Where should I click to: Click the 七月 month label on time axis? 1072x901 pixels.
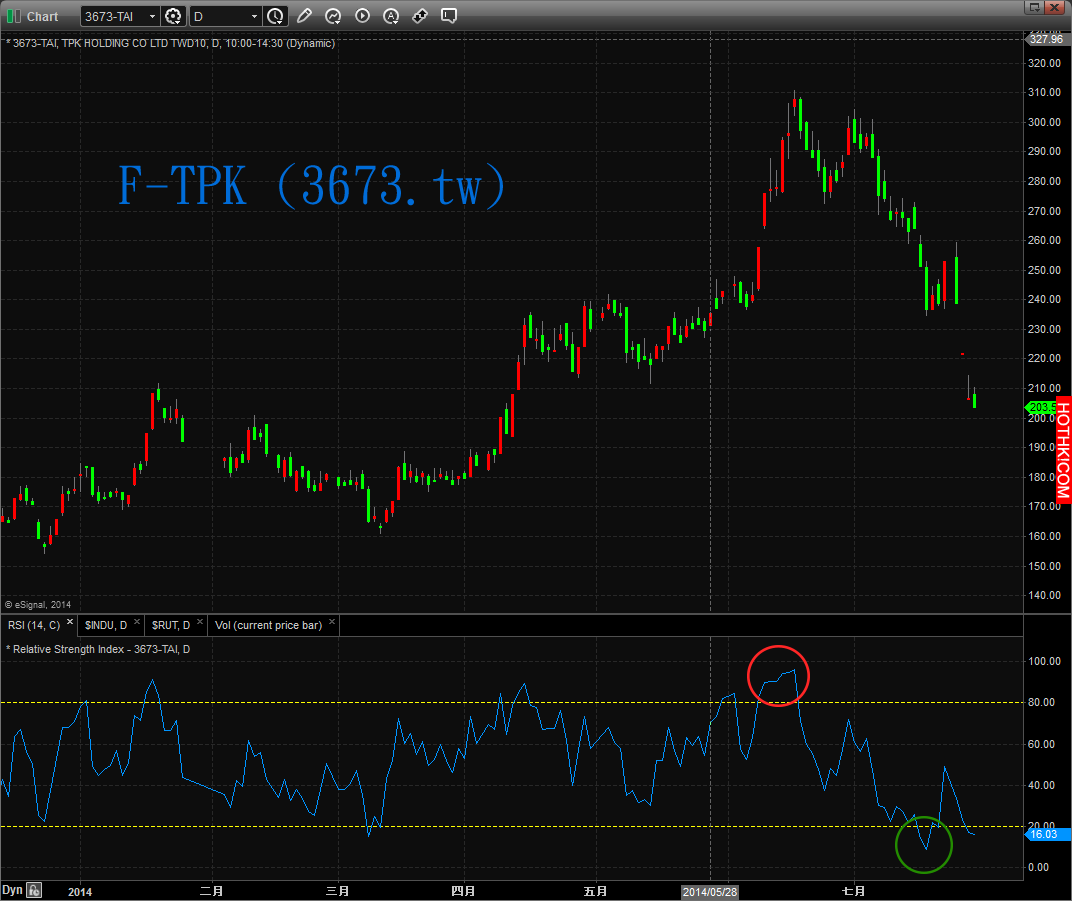point(853,891)
